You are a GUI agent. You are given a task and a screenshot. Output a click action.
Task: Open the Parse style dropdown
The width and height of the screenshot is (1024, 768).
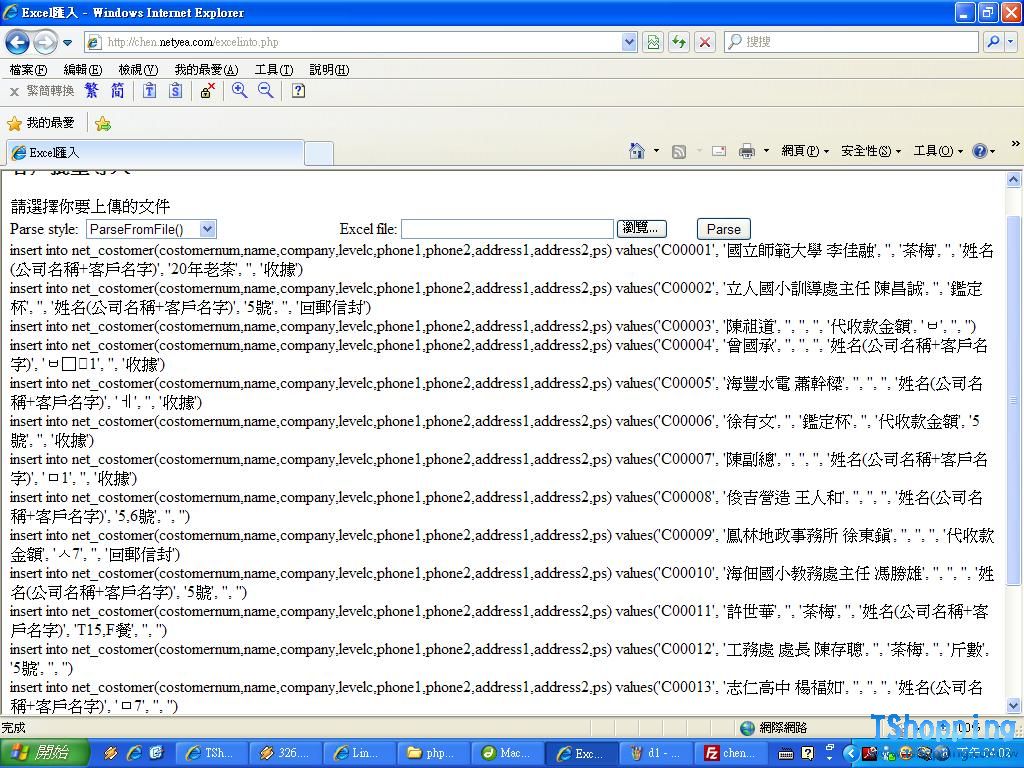tap(151, 229)
